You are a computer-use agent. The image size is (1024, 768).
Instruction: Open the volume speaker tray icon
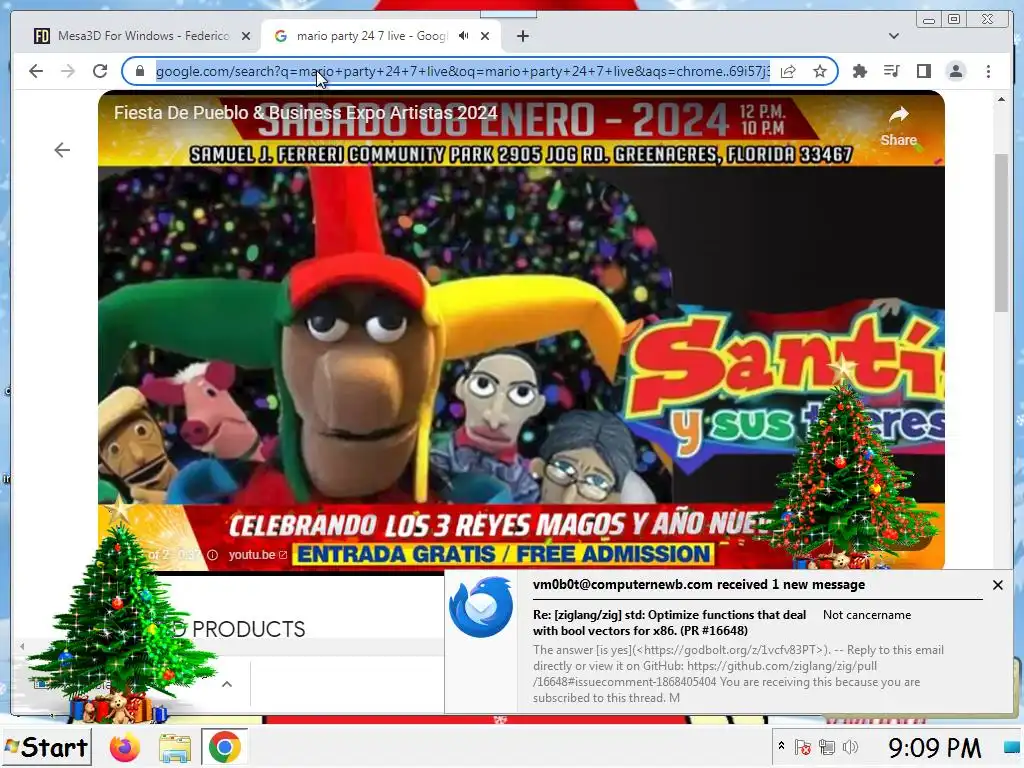tap(850, 747)
